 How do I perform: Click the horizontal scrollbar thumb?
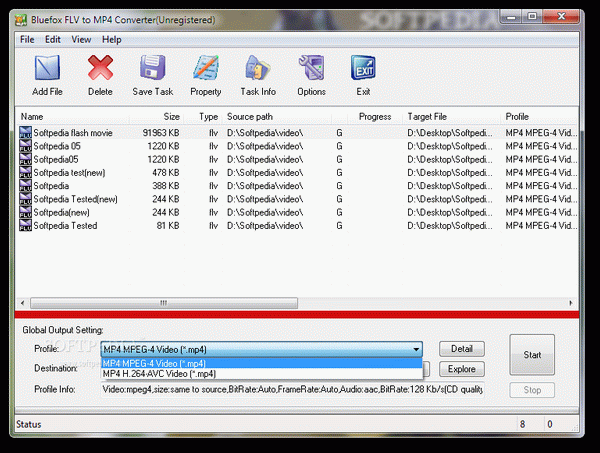(x=164, y=303)
